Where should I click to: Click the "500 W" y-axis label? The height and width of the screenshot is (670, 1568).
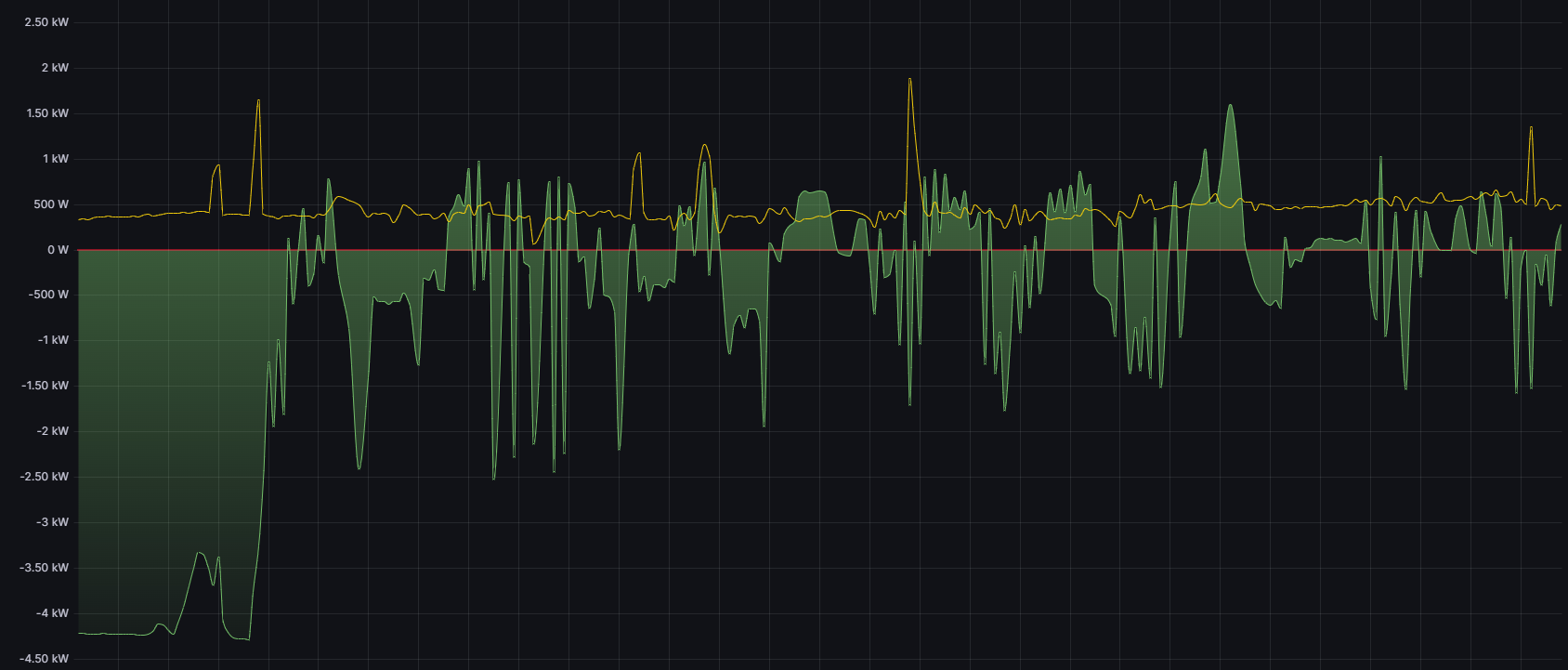tap(51, 204)
